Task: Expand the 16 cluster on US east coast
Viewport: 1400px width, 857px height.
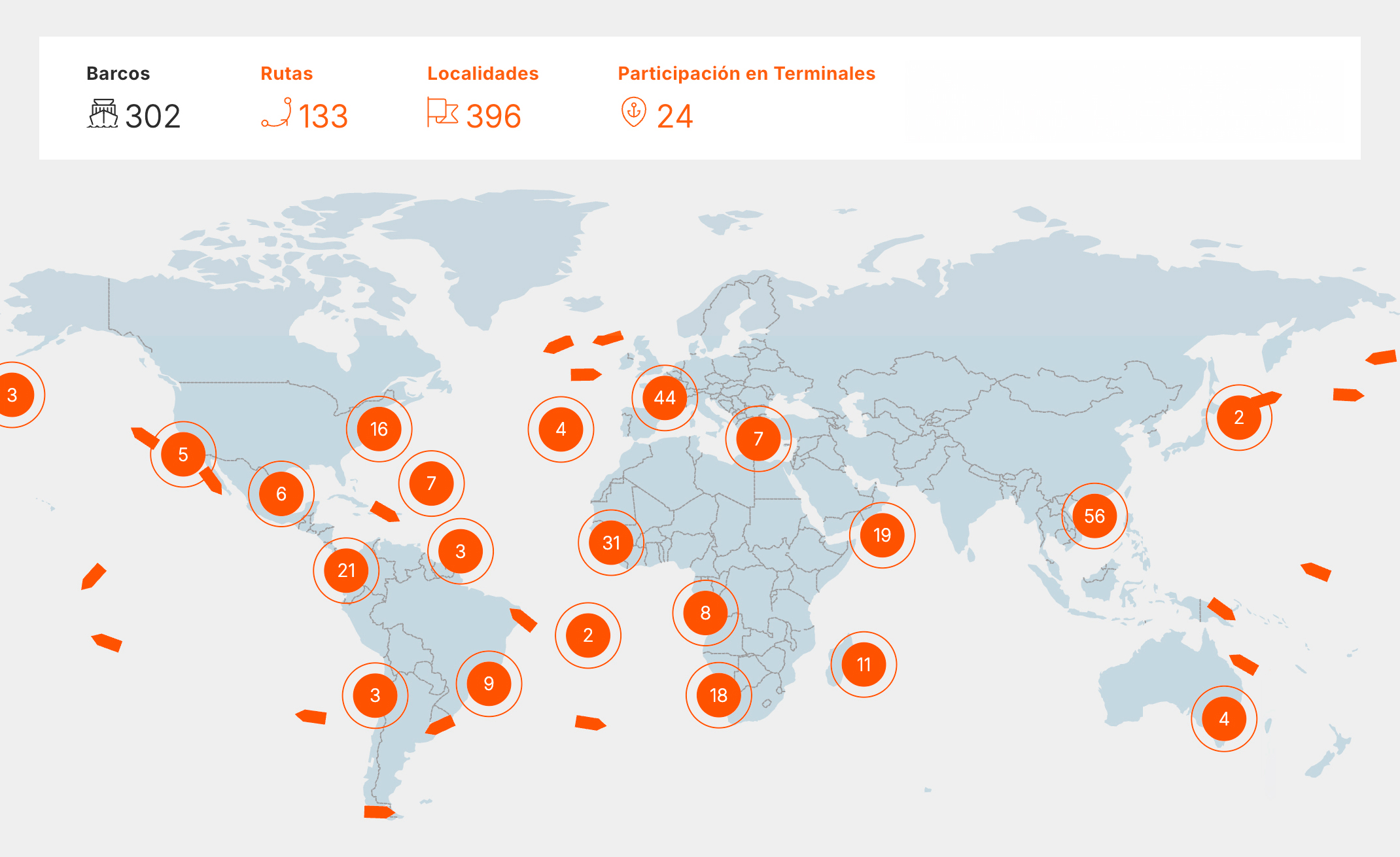Action: click(x=379, y=429)
